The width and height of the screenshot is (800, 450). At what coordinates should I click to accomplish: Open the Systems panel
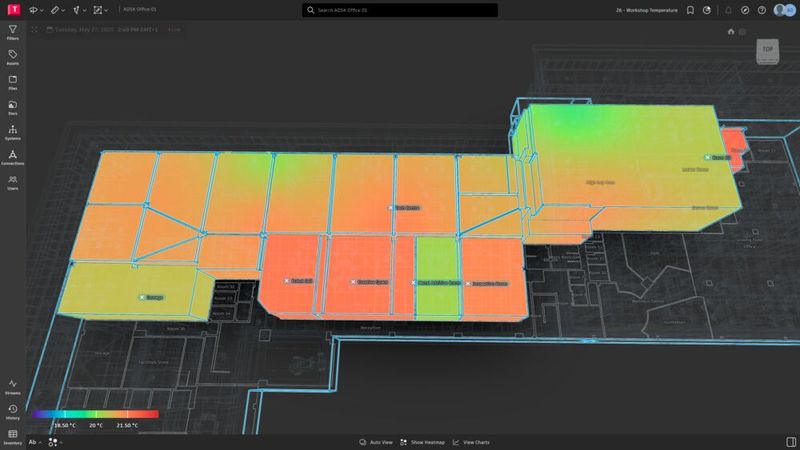click(x=13, y=132)
